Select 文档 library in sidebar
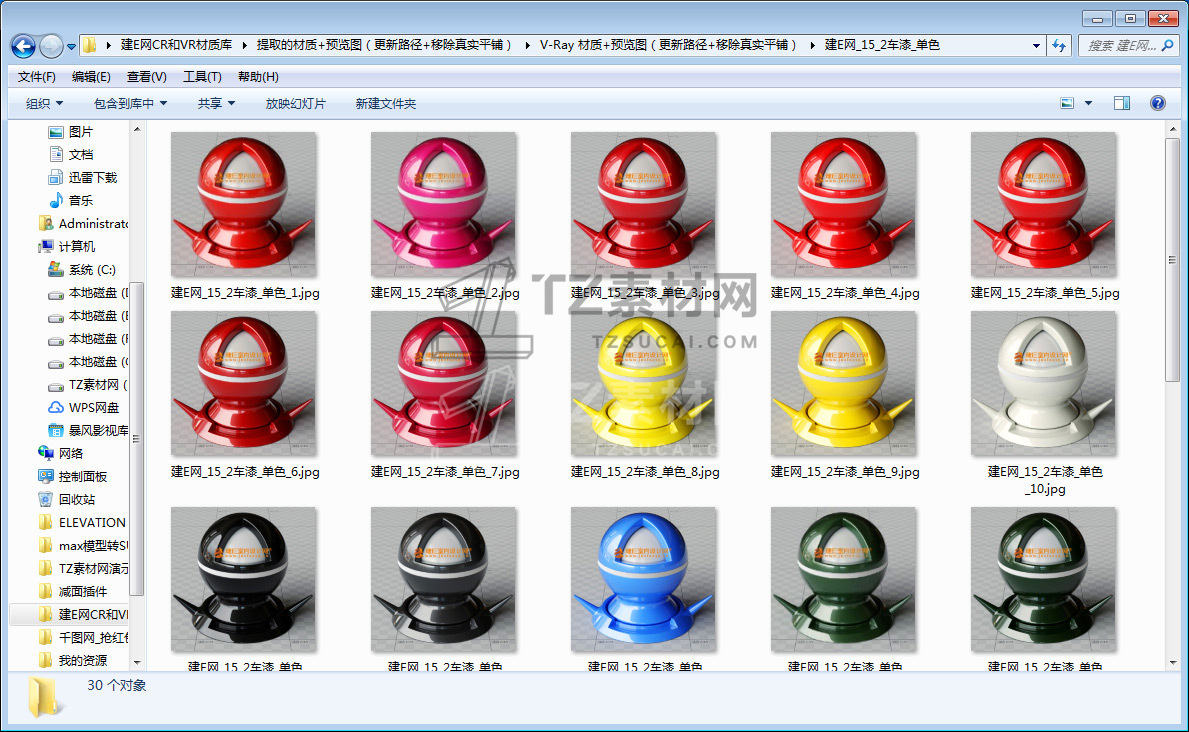The image size is (1189, 732). (71, 155)
